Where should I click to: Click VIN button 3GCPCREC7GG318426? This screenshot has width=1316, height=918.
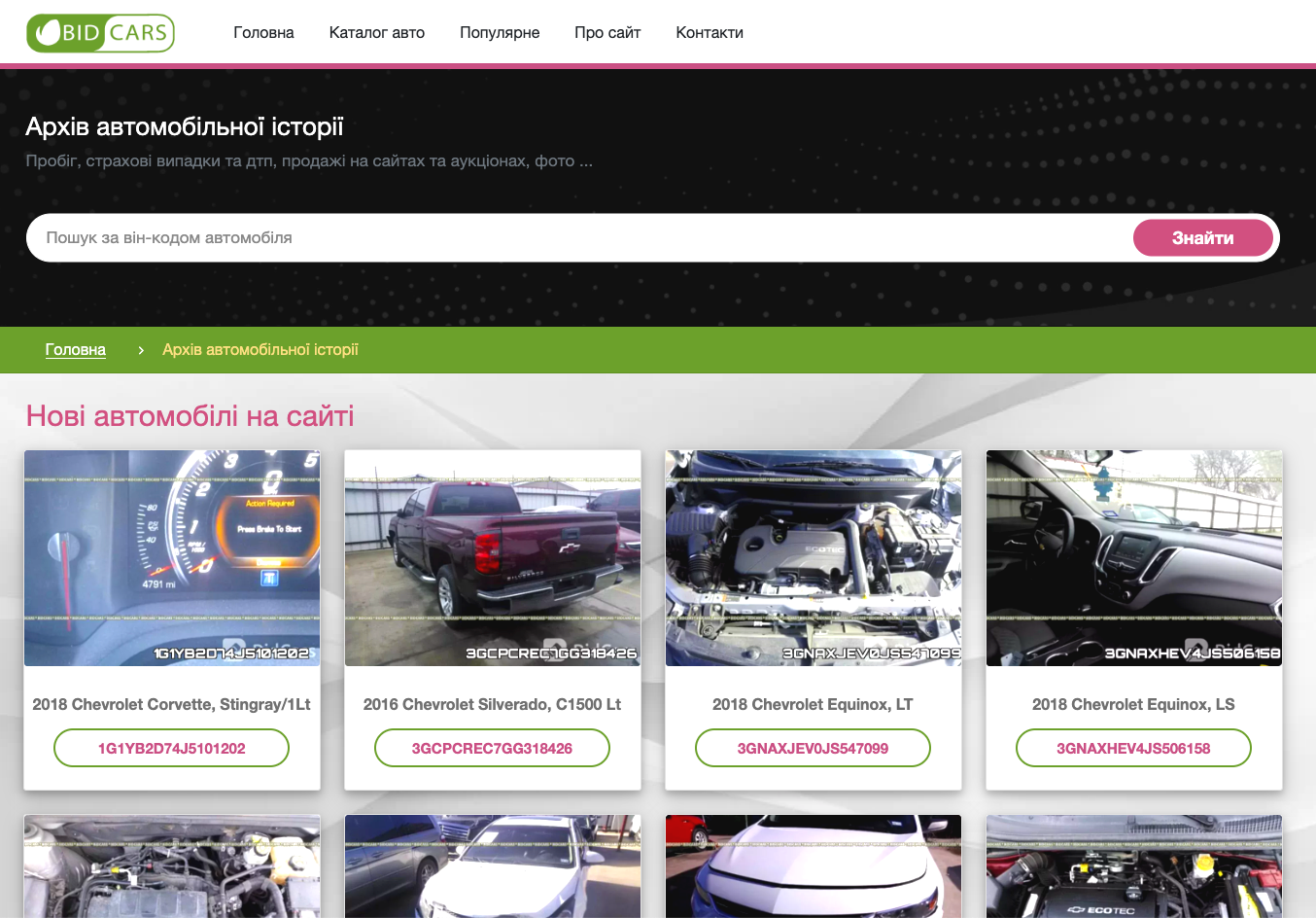(492, 748)
